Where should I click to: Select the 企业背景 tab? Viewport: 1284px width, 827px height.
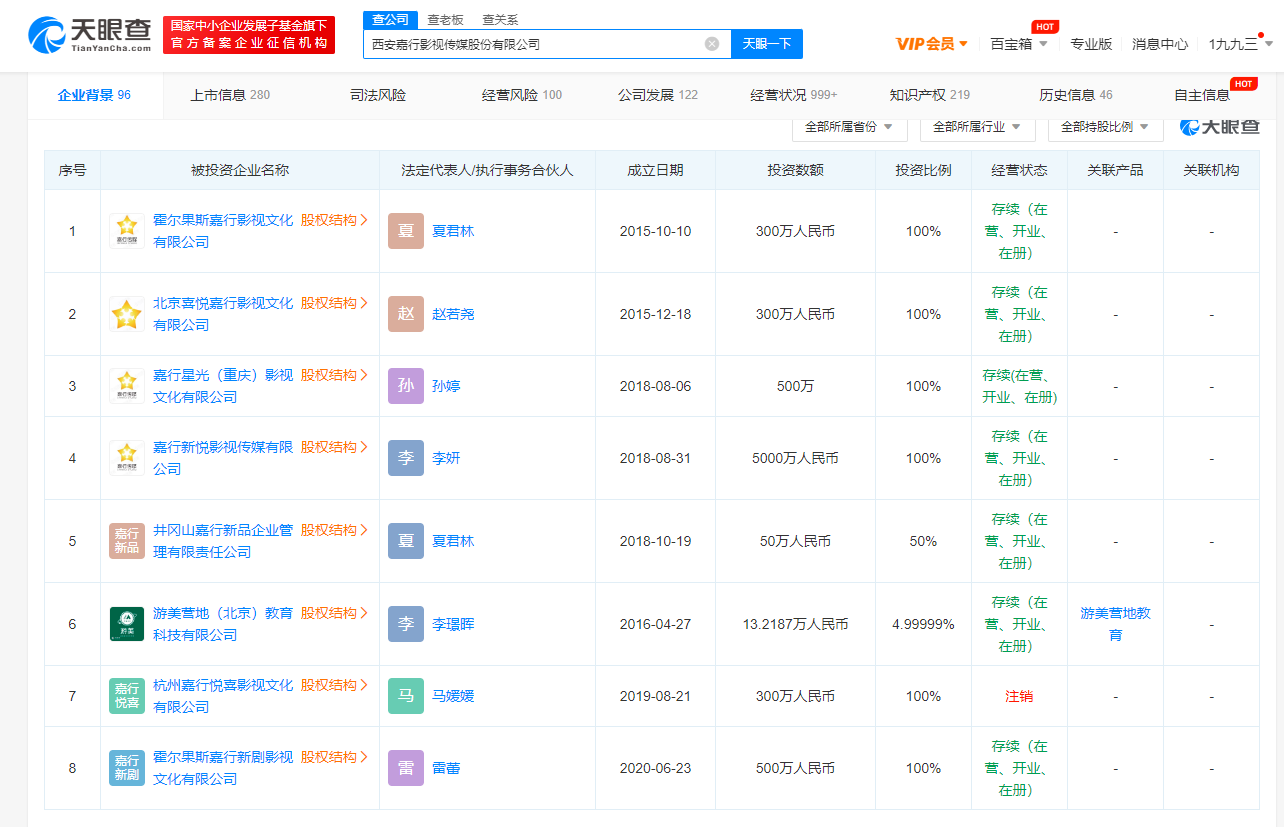pyautogui.click(x=94, y=95)
